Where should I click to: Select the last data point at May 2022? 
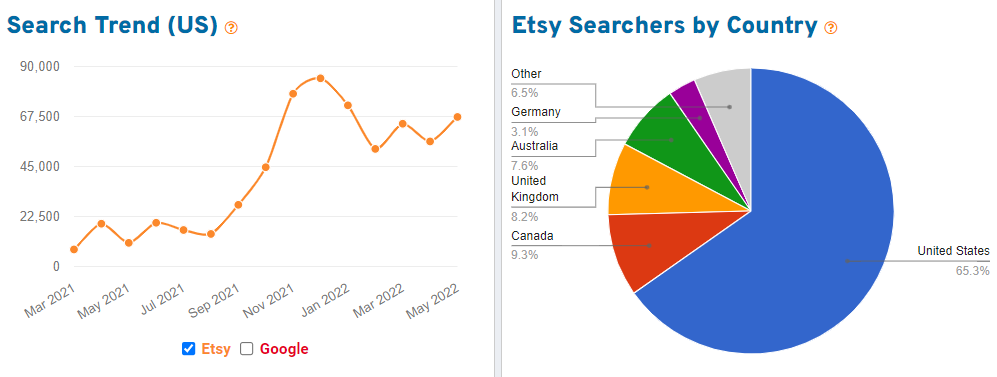point(457,117)
